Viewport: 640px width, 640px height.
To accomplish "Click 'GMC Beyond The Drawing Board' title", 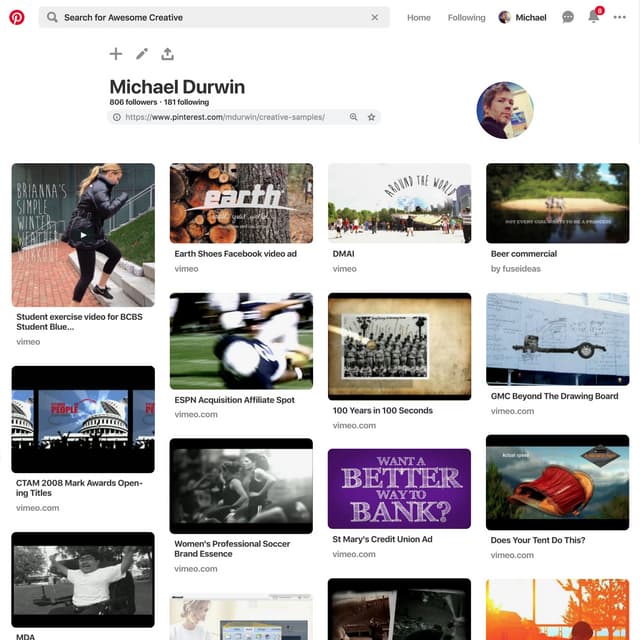I will (554, 396).
